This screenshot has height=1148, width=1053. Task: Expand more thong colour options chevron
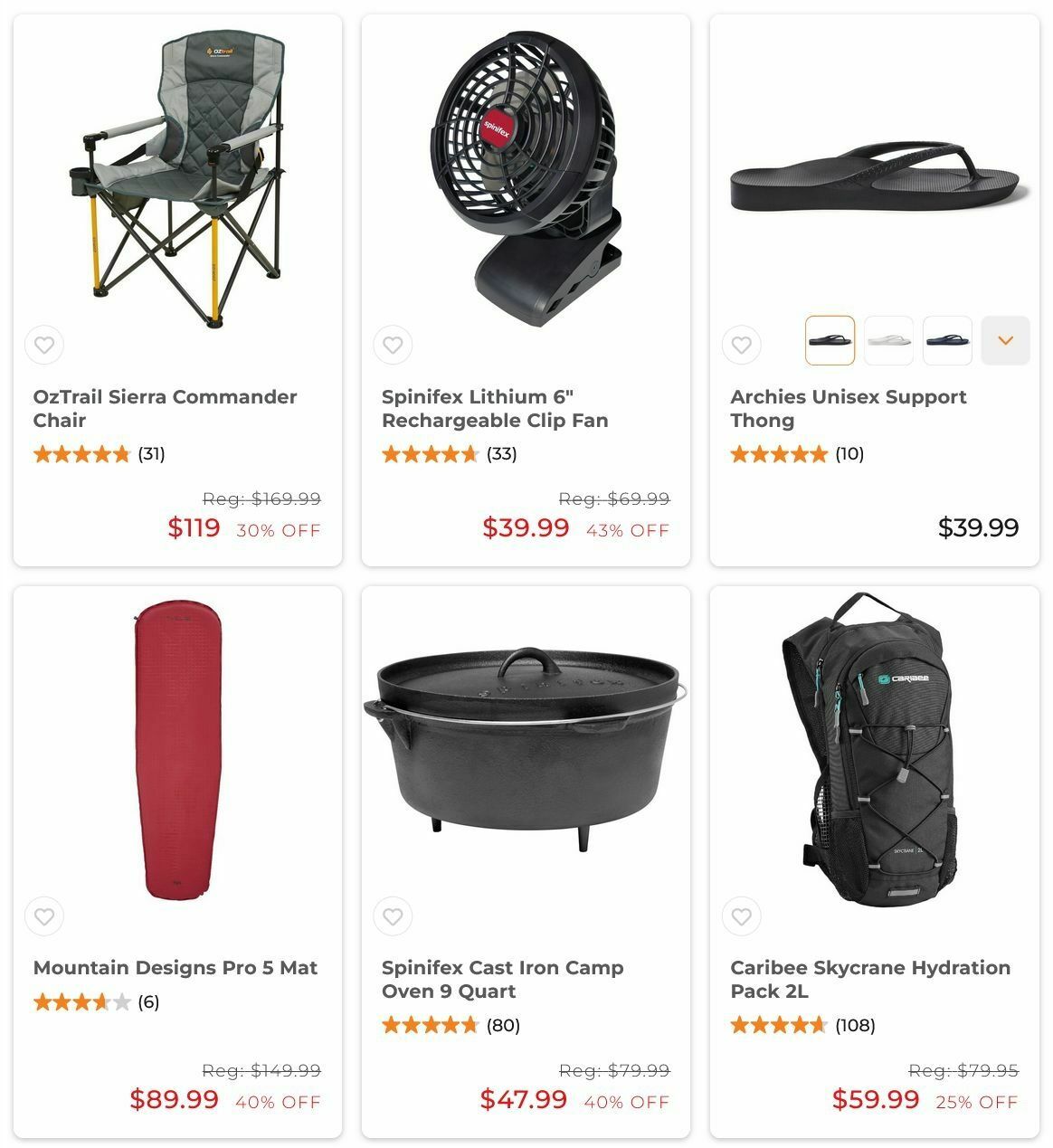pos(1005,340)
